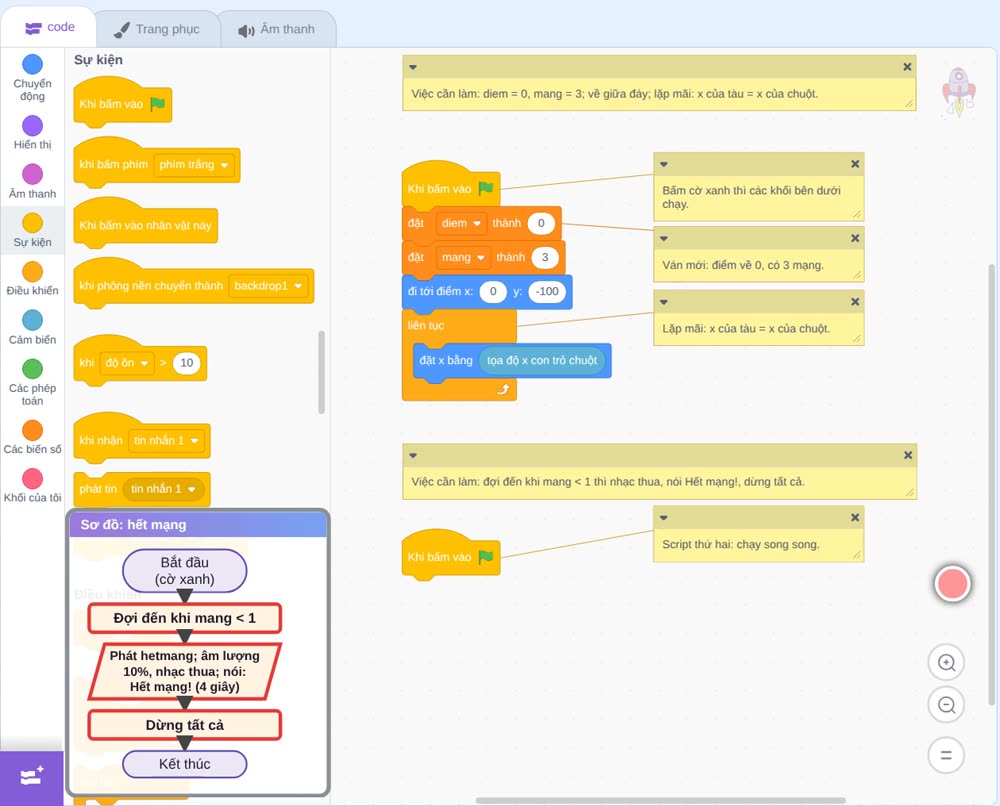Reset workspace zoom with the equals icon
The width and height of the screenshot is (1000, 806).
click(x=946, y=756)
